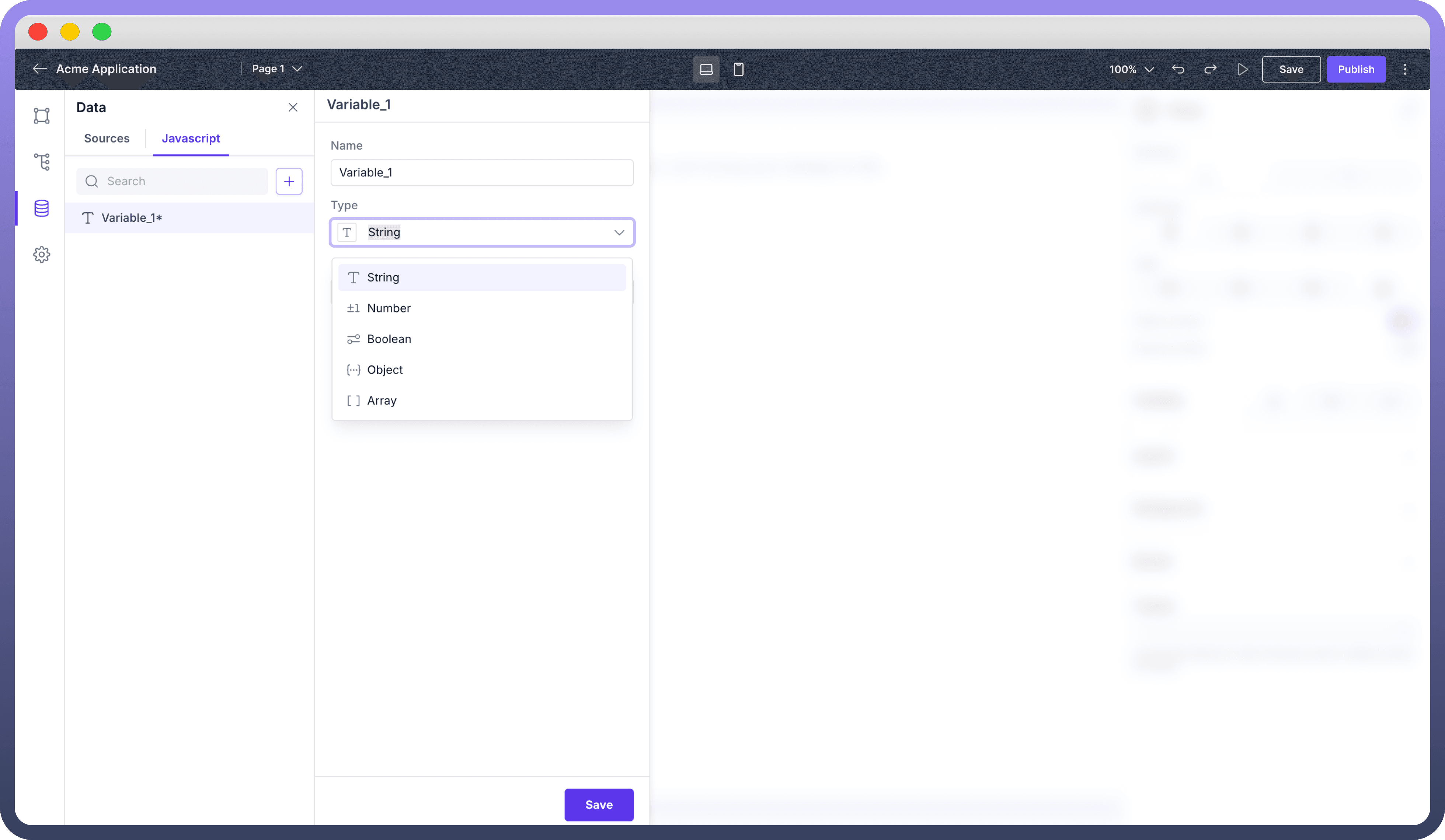Choose Boolean from type list

pos(389,339)
